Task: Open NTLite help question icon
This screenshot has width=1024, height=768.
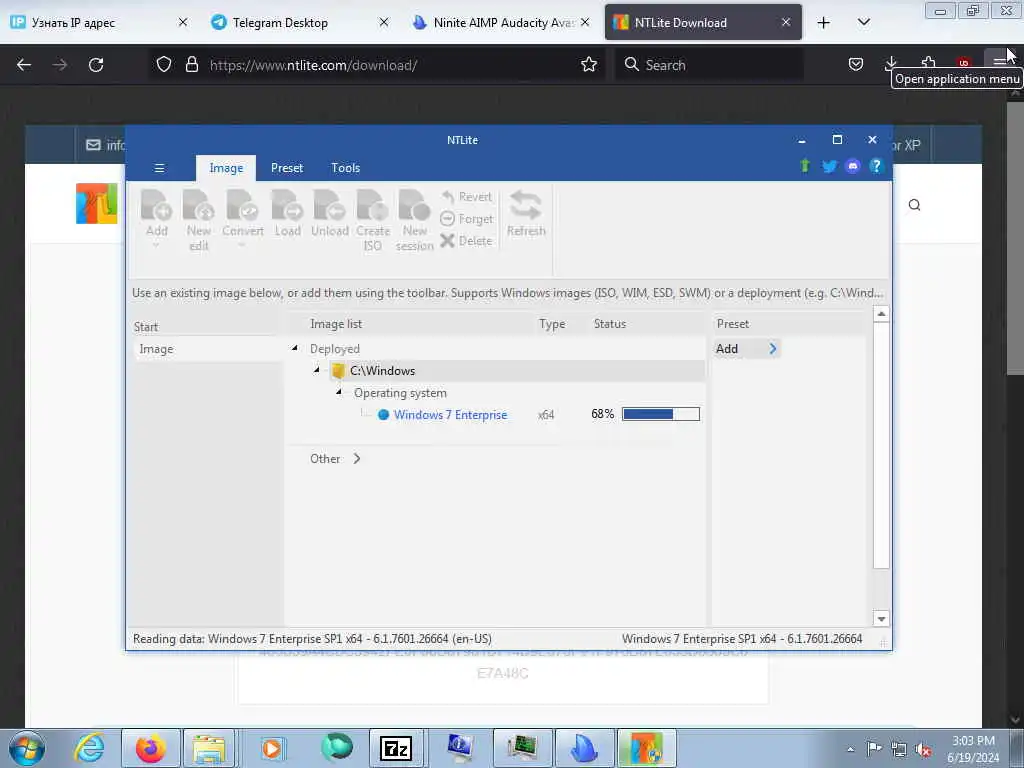Action: tap(876, 167)
